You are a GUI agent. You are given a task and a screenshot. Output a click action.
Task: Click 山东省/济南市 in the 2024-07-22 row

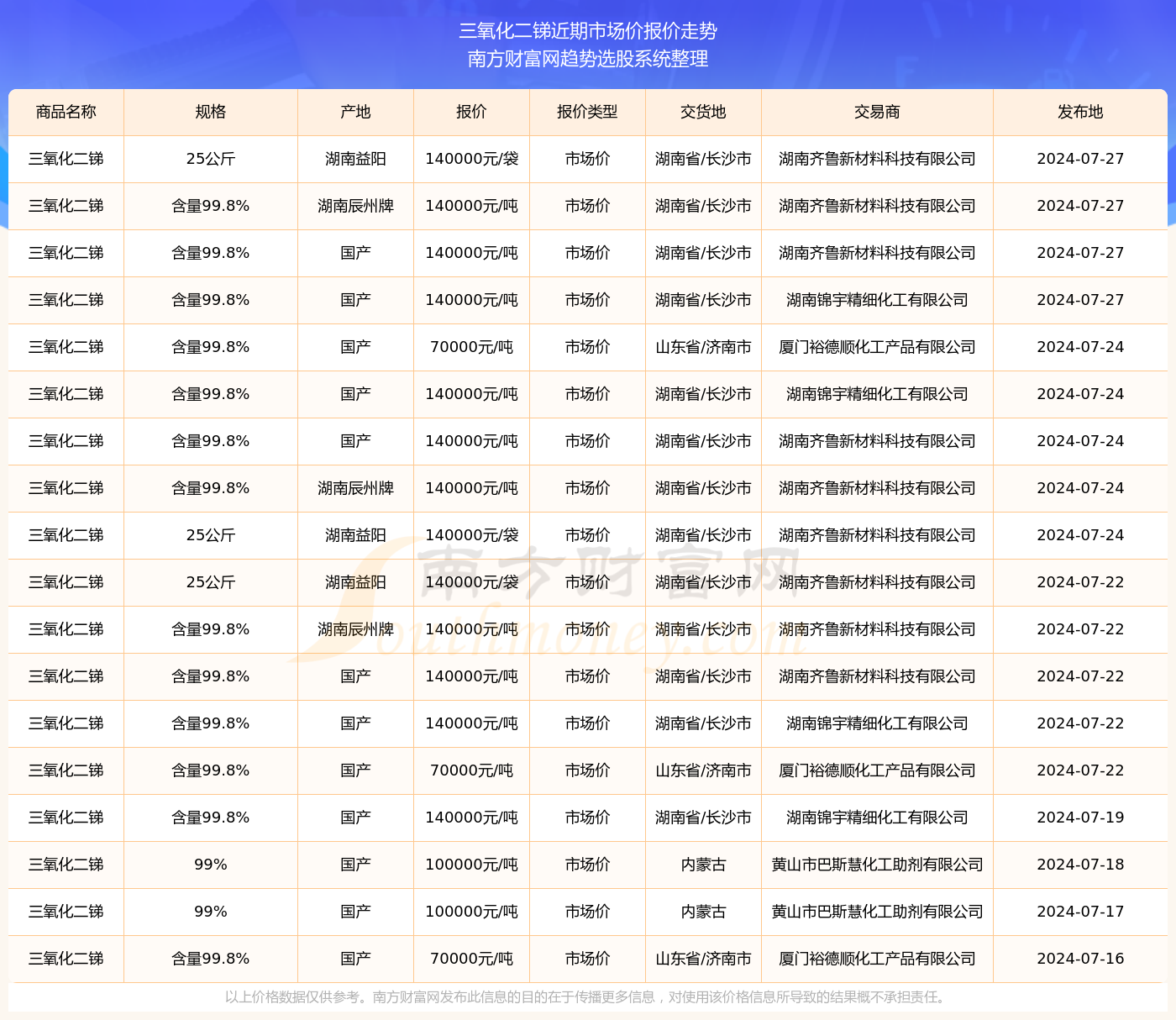[x=703, y=770]
